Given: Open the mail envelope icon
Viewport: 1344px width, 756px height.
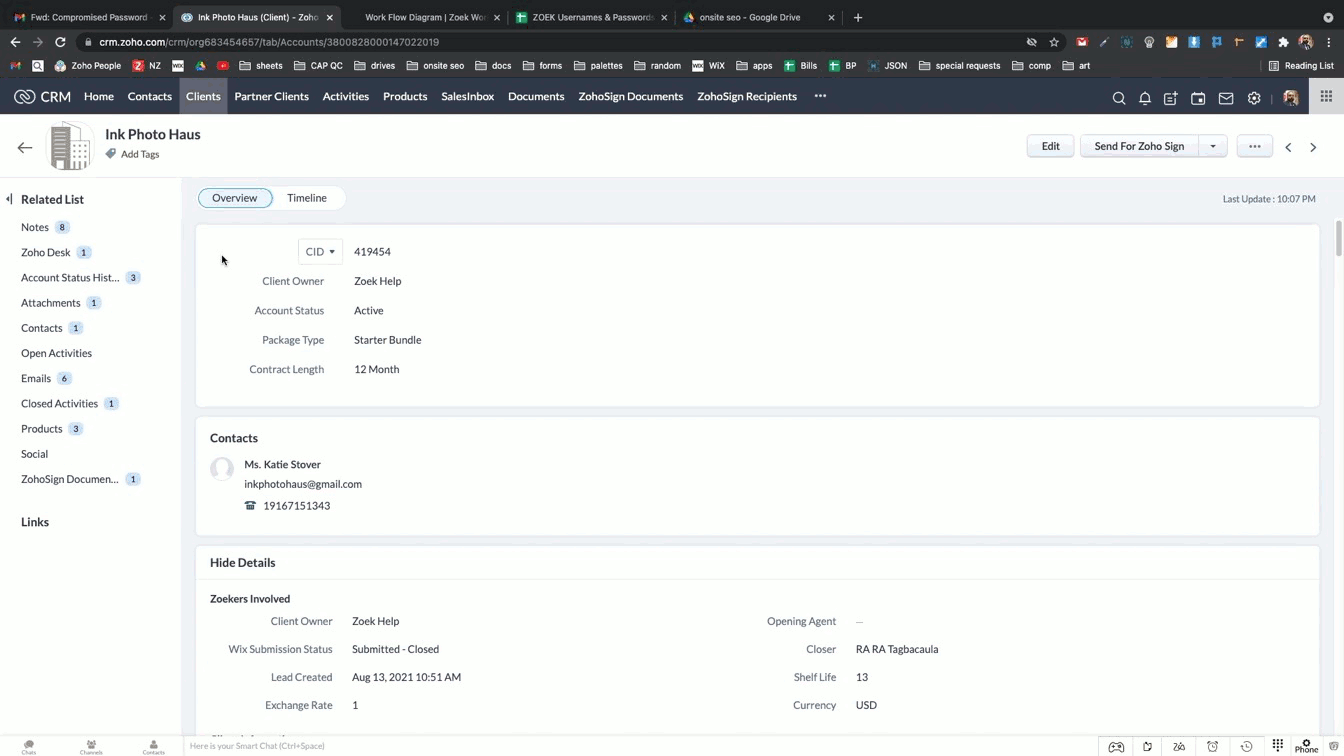Looking at the screenshot, I should click(1226, 98).
